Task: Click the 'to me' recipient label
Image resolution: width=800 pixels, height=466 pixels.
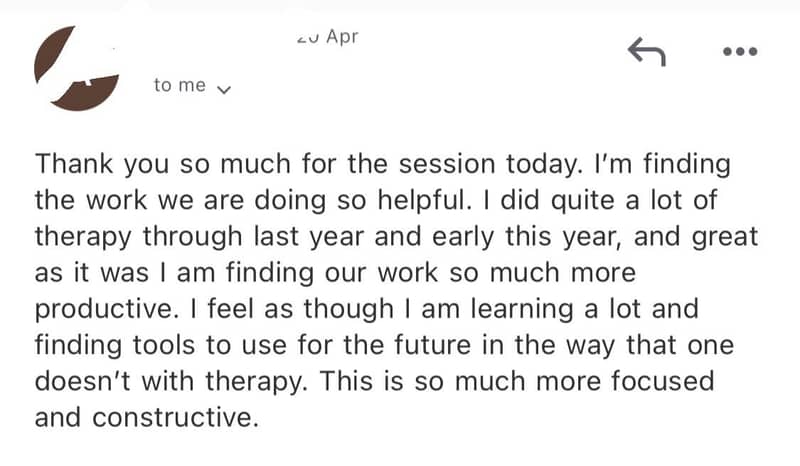Action: 180,85
